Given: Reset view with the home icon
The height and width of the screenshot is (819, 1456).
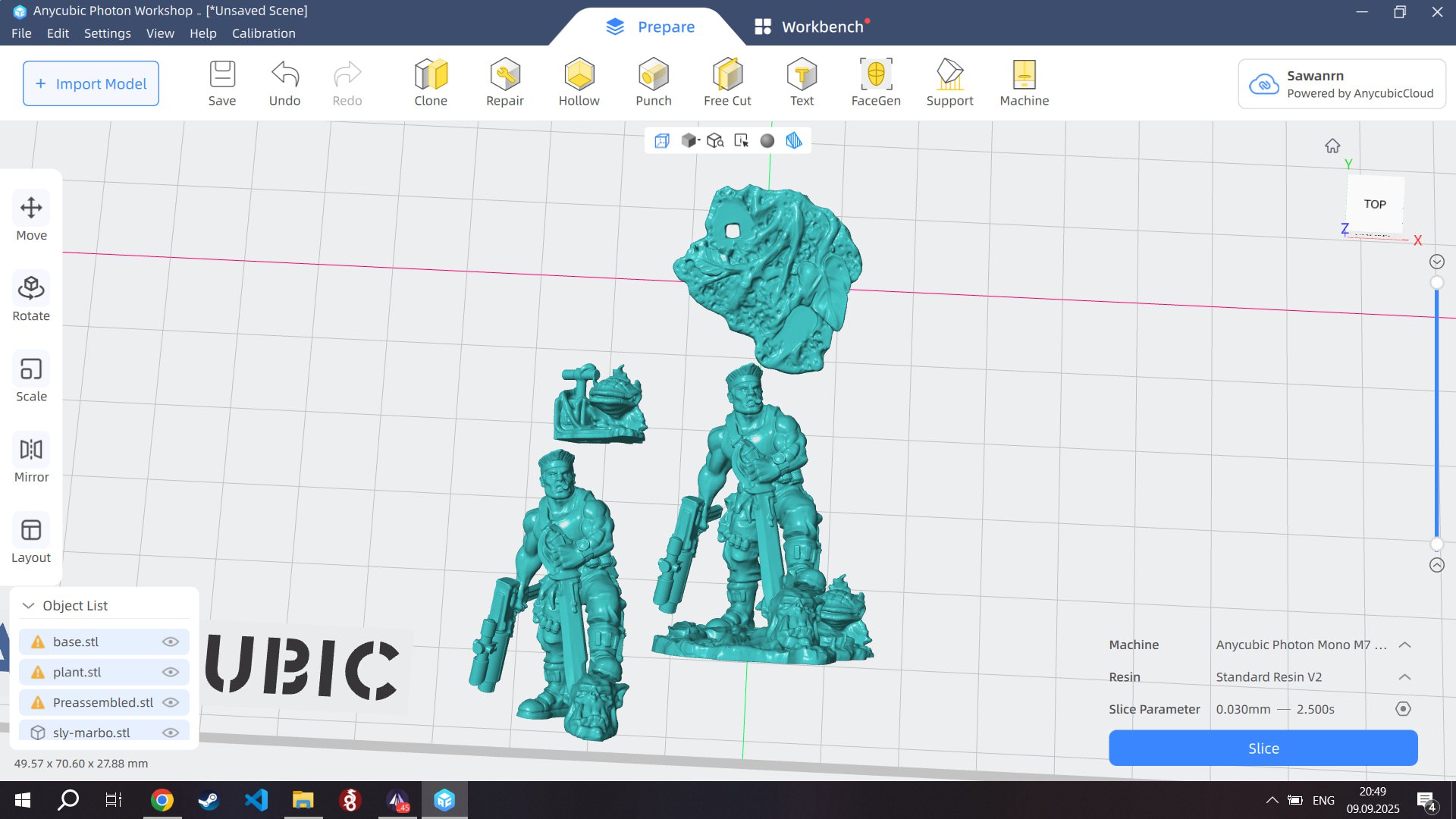Looking at the screenshot, I should point(1332,146).
